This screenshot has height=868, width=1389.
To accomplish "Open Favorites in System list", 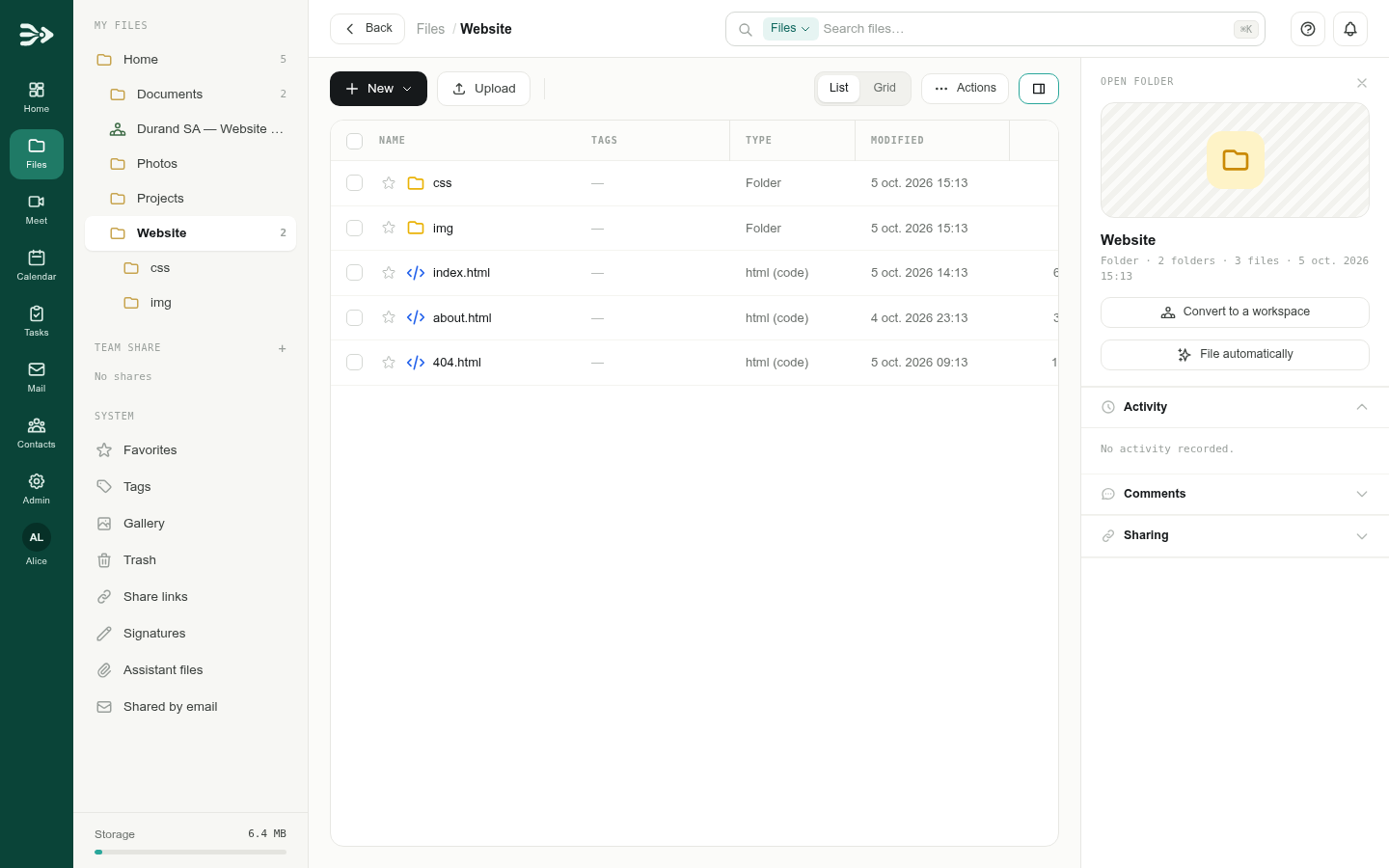I will pos(191,450).
